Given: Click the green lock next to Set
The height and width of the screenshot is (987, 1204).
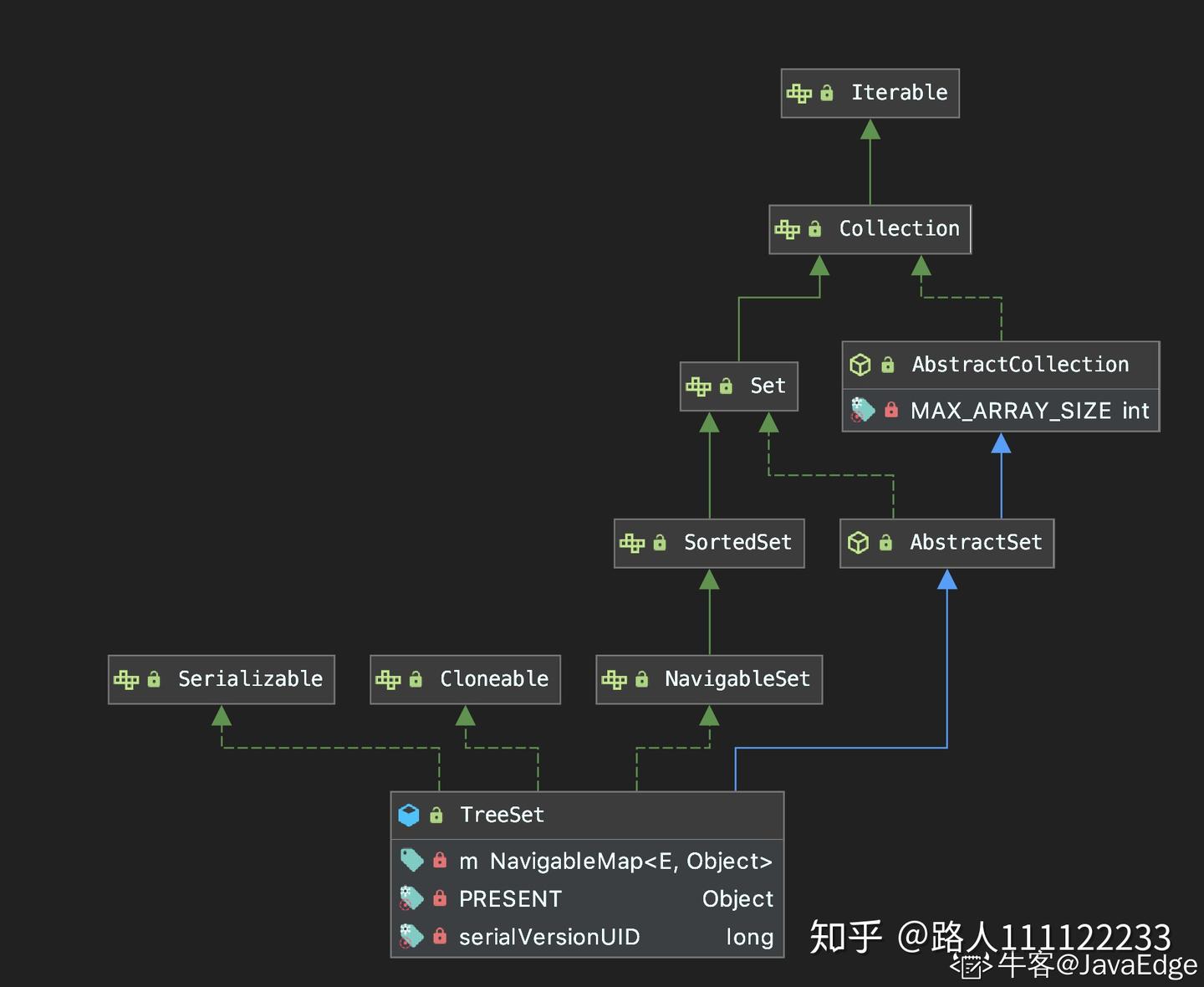Looking at the screenshot, I should 726,386.
